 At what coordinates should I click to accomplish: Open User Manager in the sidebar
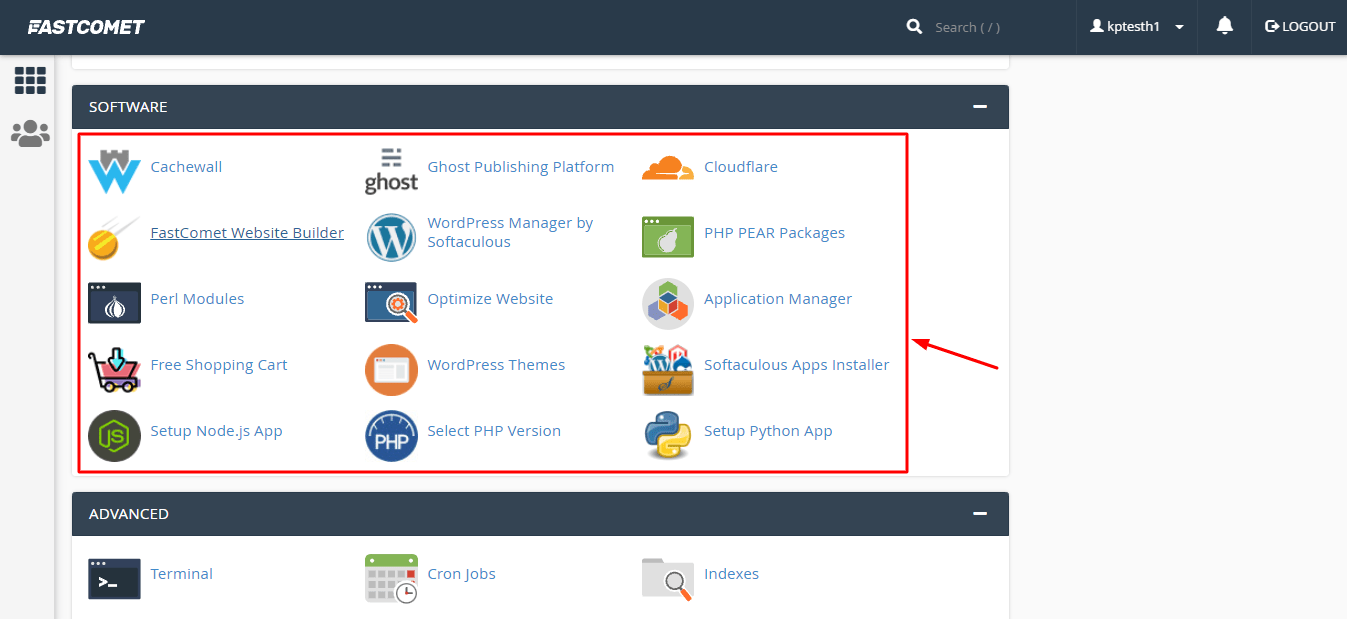(30, 134)
